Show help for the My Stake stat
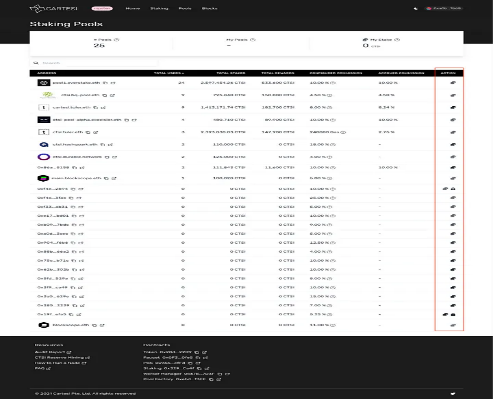 [397, 40]
